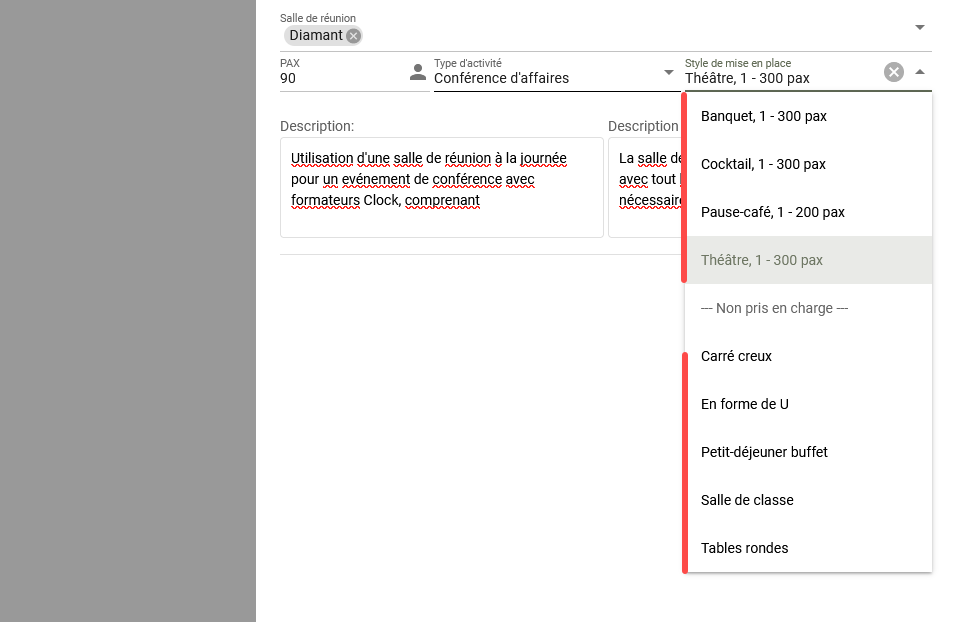Choose Tables rondes setup style

tap(808, 548)
